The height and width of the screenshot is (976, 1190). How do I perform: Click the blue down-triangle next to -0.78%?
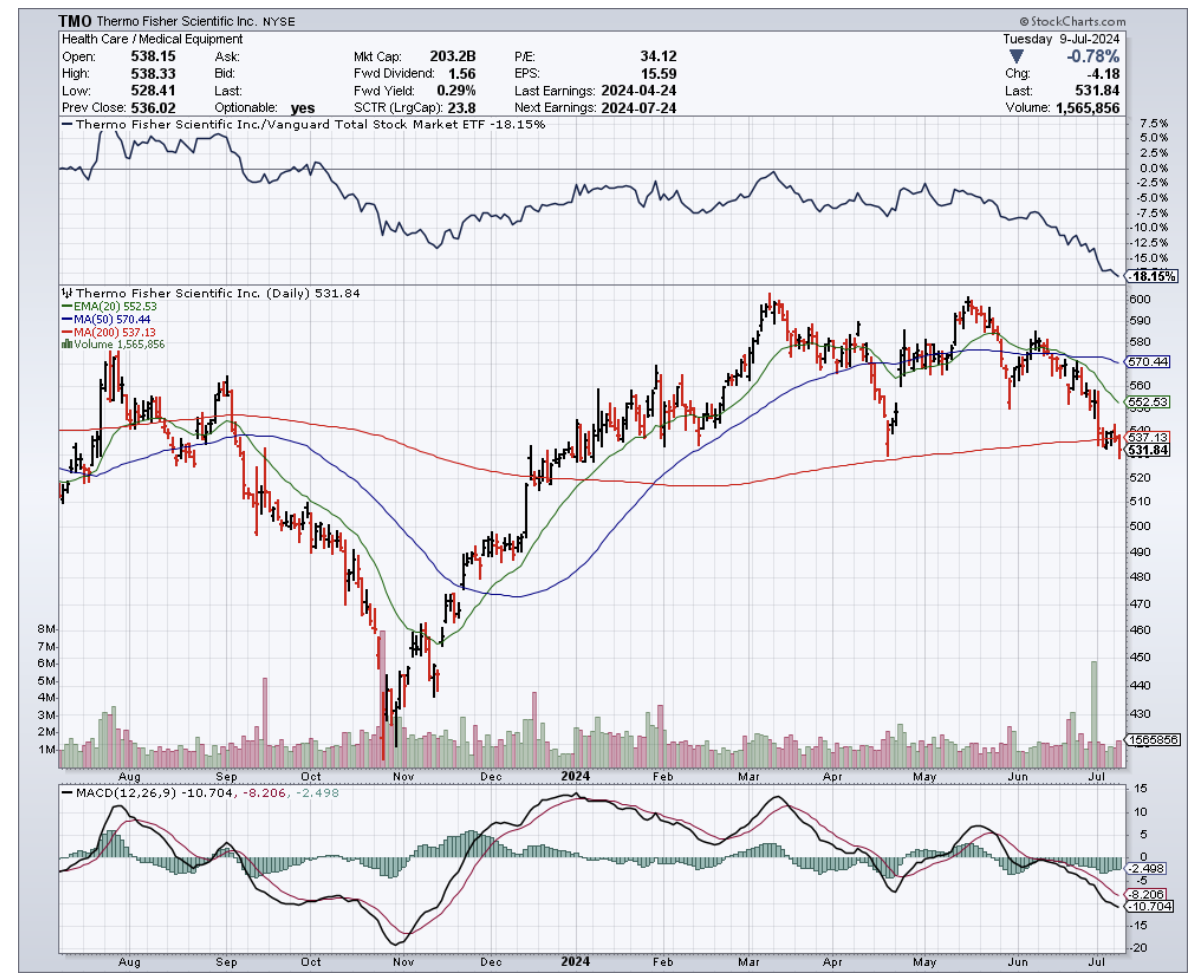(1017, 56)
